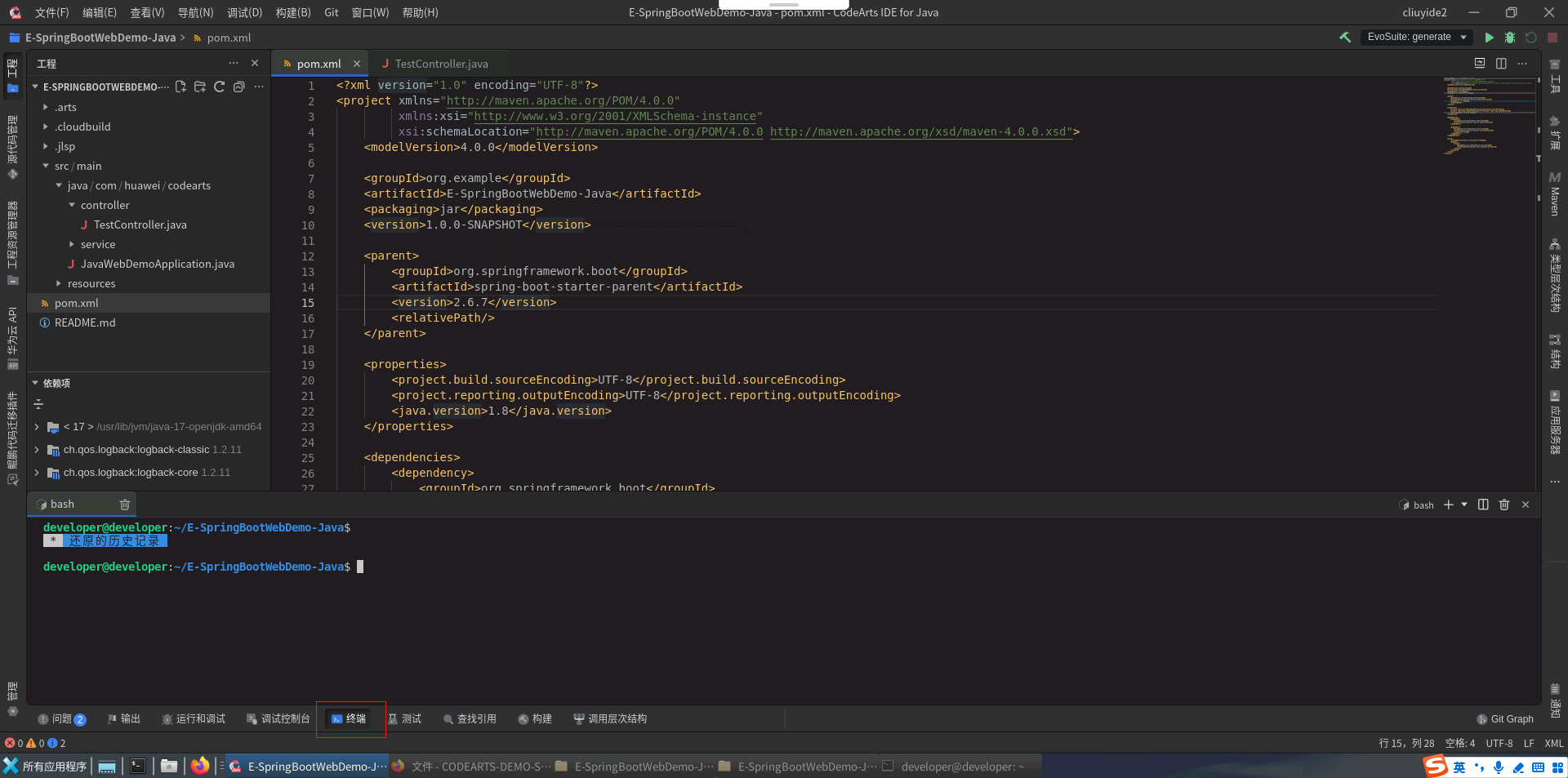Close the pom.xml editor tab
The image size is (1568, 778).
point(357,64)
